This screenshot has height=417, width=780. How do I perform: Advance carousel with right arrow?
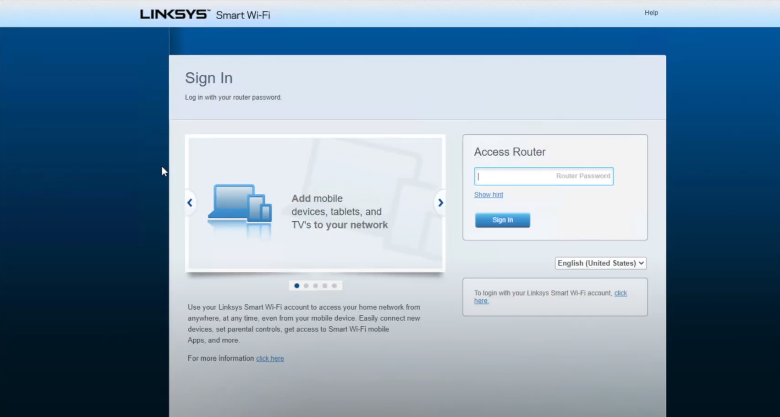click(x=440, y=203)
